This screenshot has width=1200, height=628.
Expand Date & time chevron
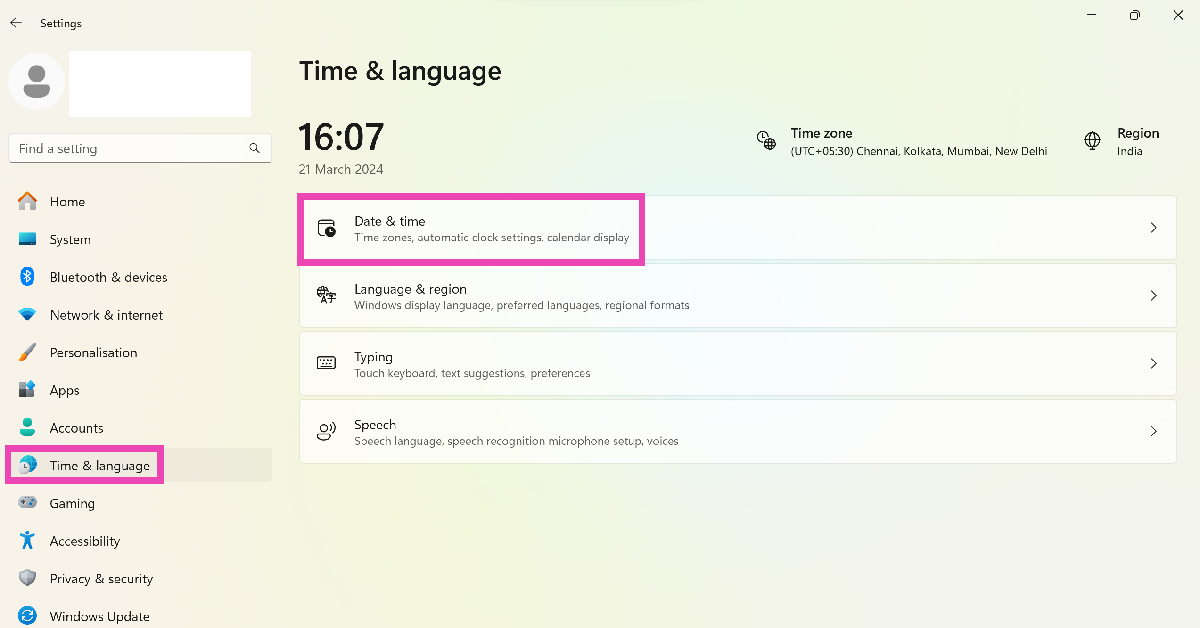tap(1153, 228)
